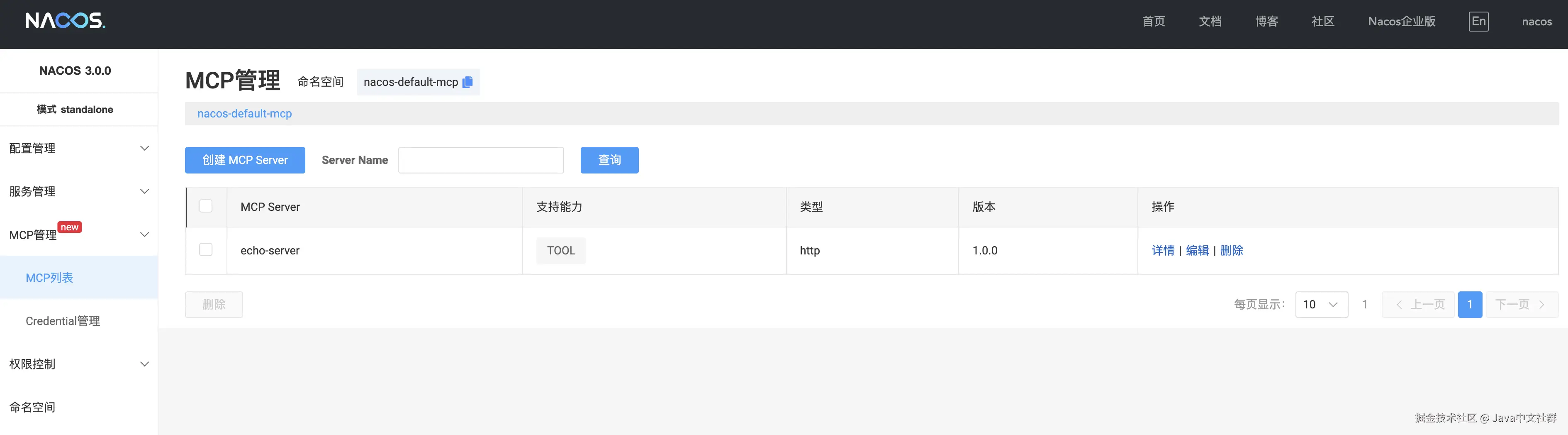Click the NACOS logo

point(65,21)
